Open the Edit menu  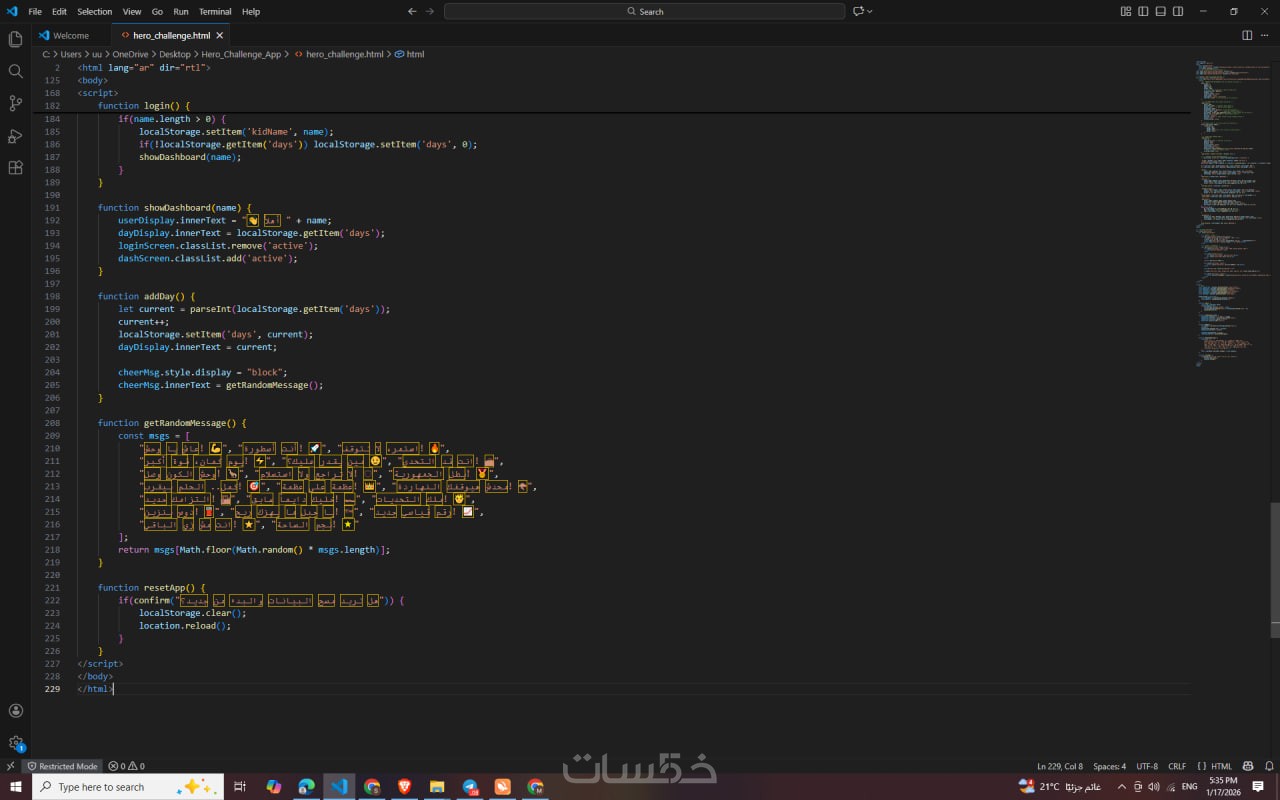(59, 11)
